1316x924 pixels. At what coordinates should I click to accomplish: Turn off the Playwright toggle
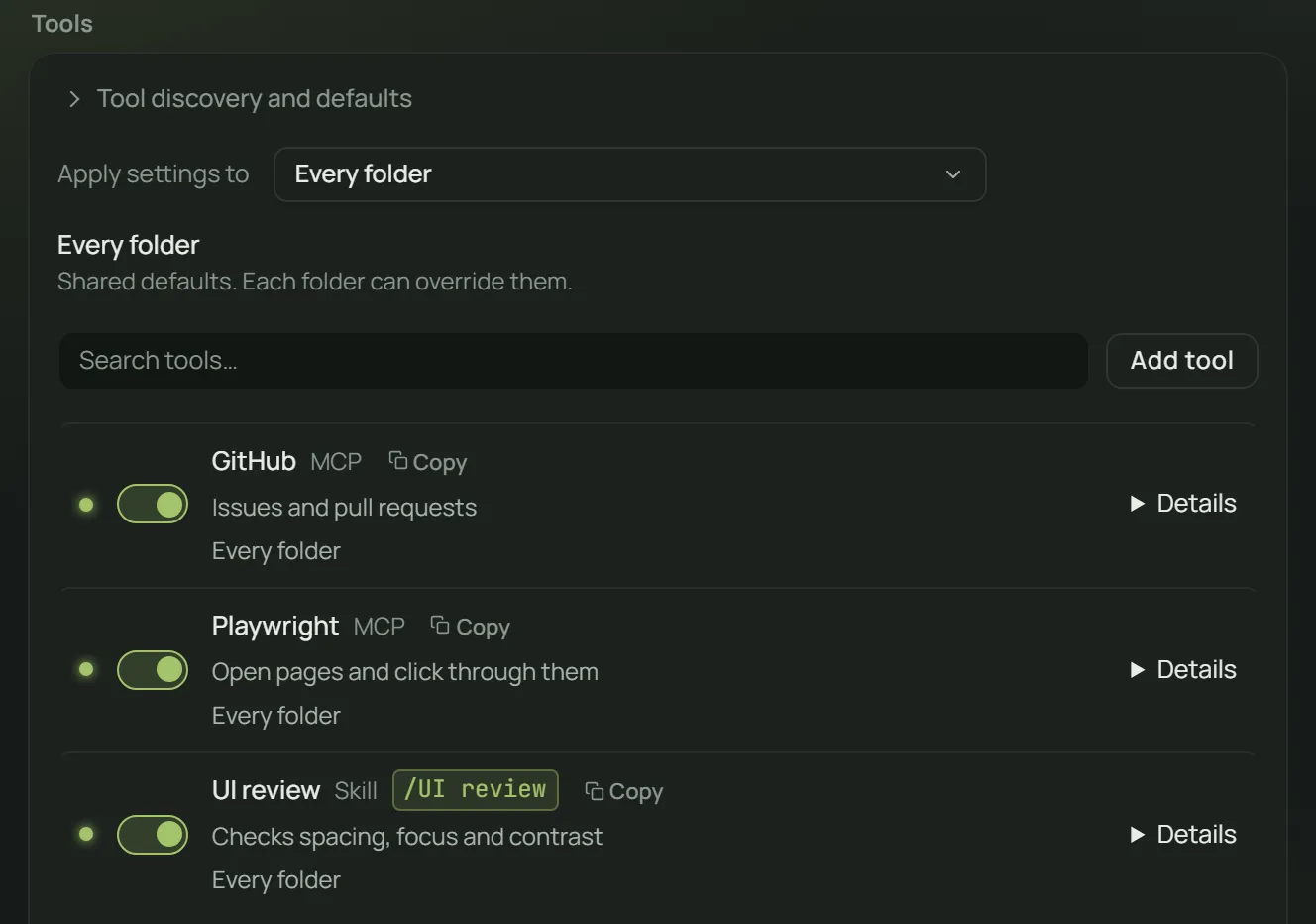click(153, 670)
